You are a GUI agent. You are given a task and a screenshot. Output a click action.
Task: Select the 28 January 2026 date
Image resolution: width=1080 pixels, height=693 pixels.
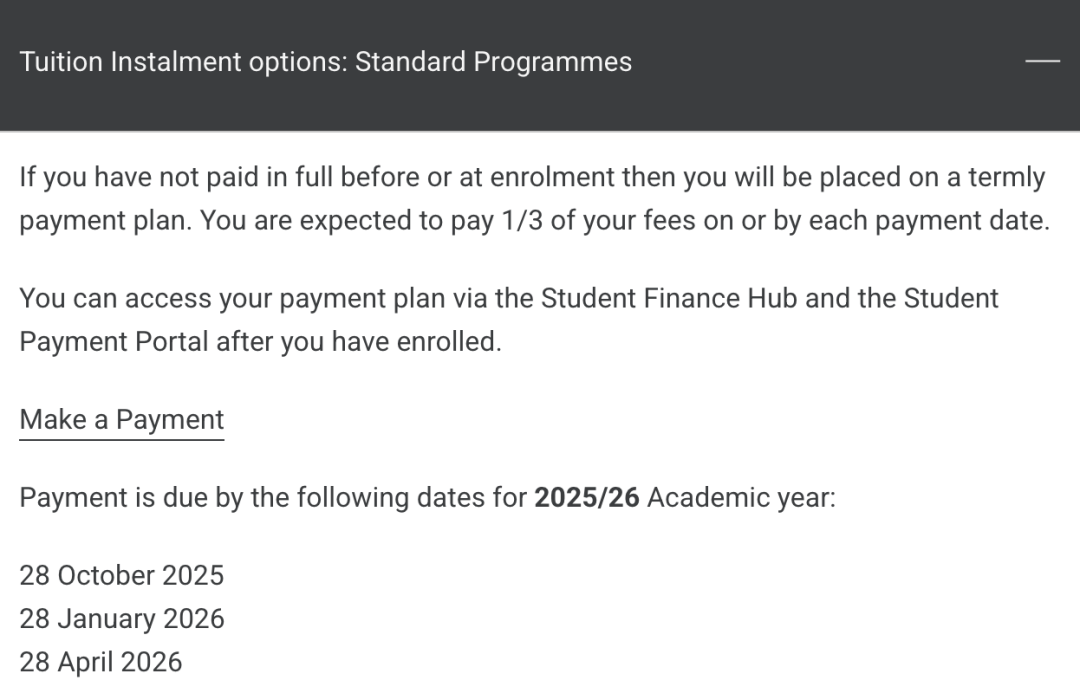pyautogui.click(x=122, y=619)
